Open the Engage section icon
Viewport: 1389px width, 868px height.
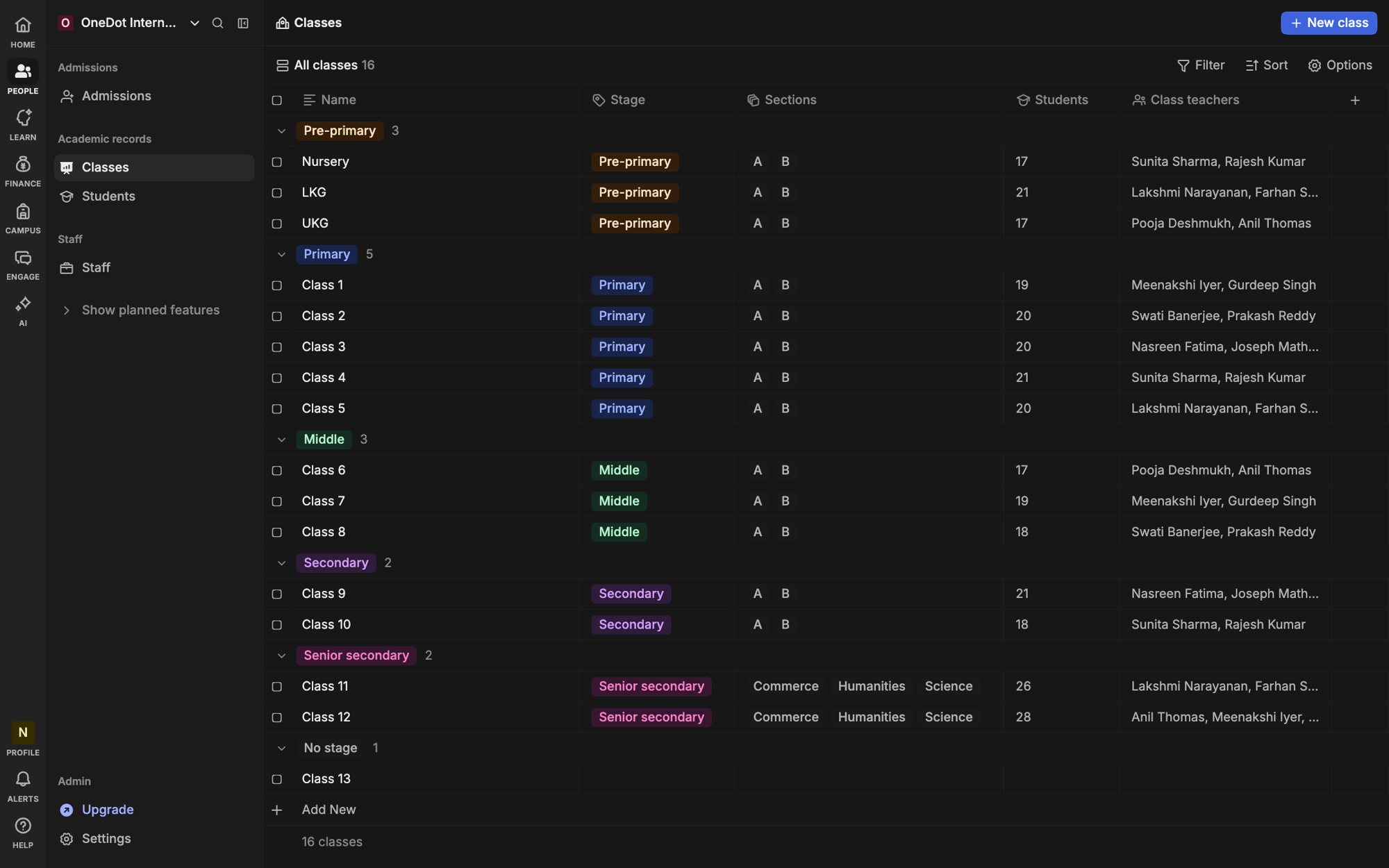pyautogui.click(x=23, y=258)
